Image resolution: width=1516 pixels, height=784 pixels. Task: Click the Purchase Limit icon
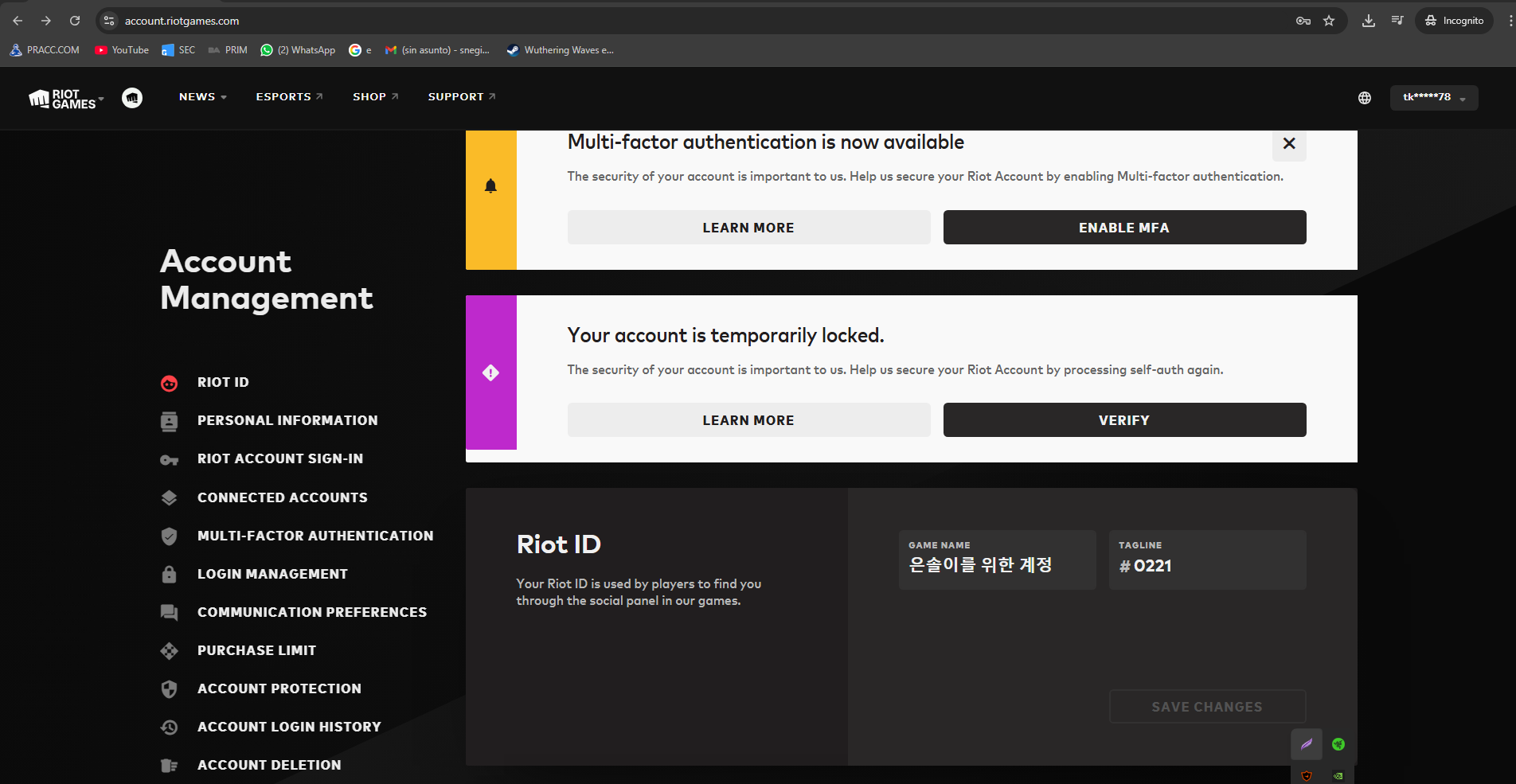[170, 651]
